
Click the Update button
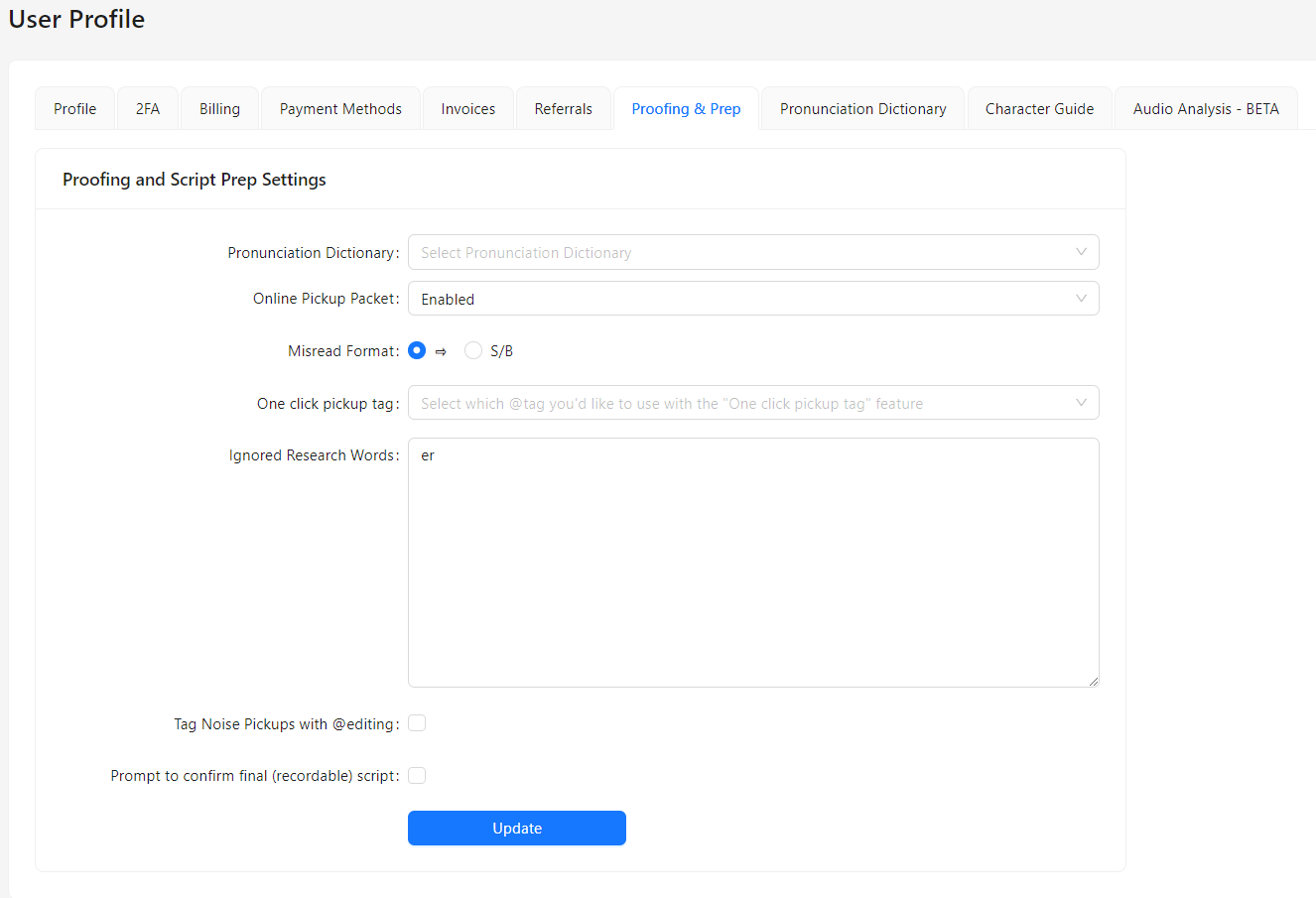pos(516,828)
